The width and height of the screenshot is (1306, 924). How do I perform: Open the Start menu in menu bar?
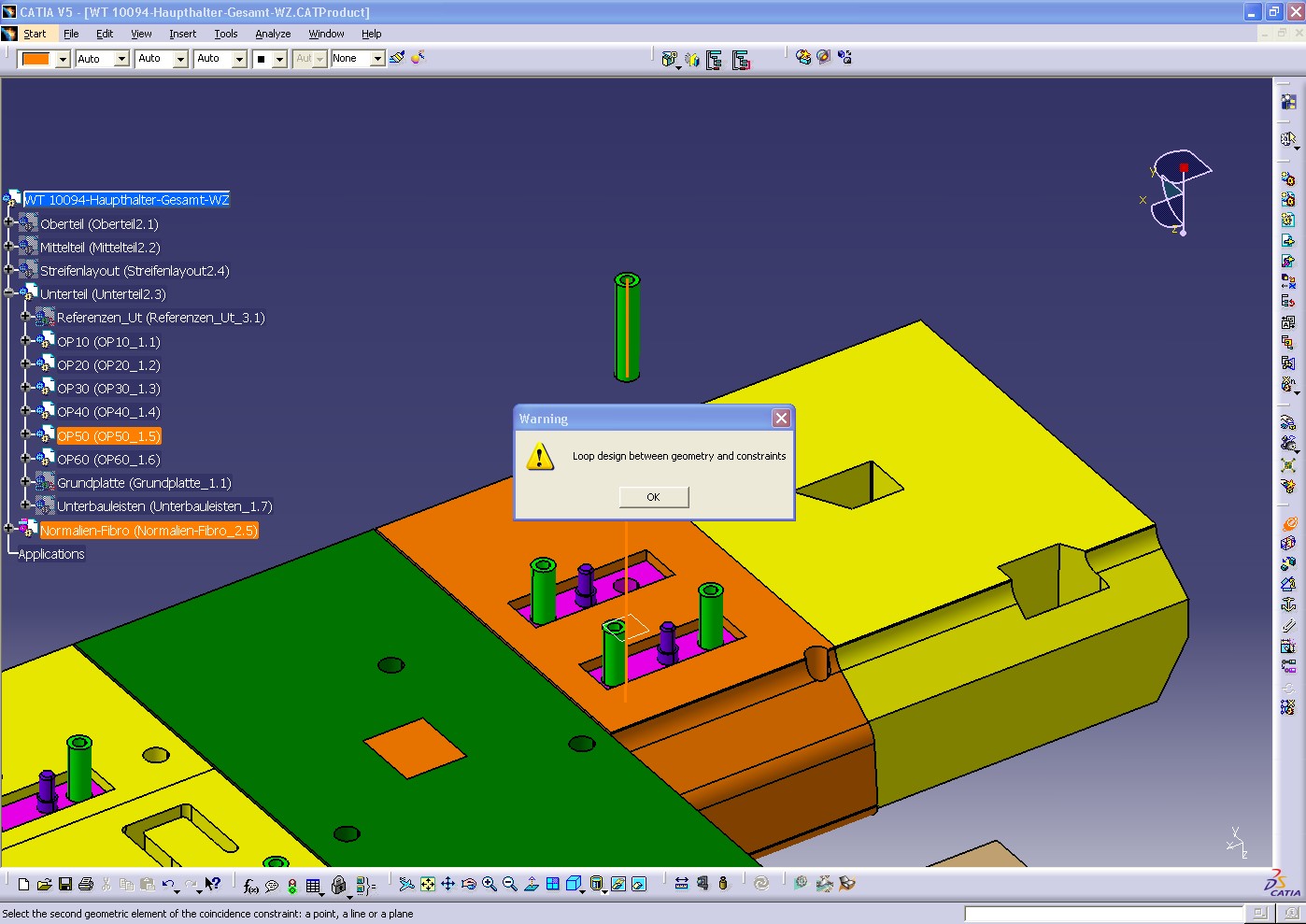[35, 34]
